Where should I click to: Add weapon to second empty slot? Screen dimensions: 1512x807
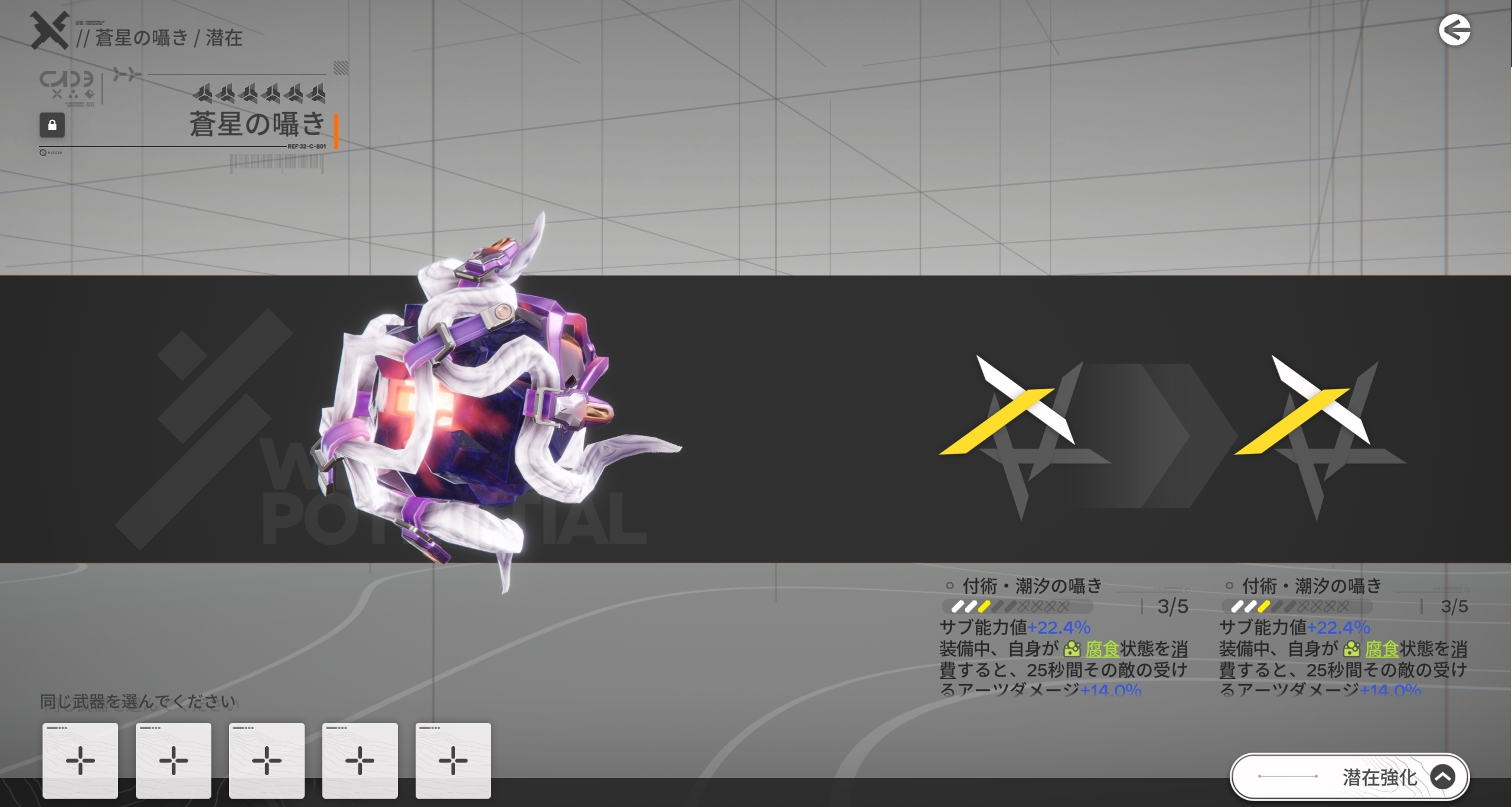click(174, 760)
